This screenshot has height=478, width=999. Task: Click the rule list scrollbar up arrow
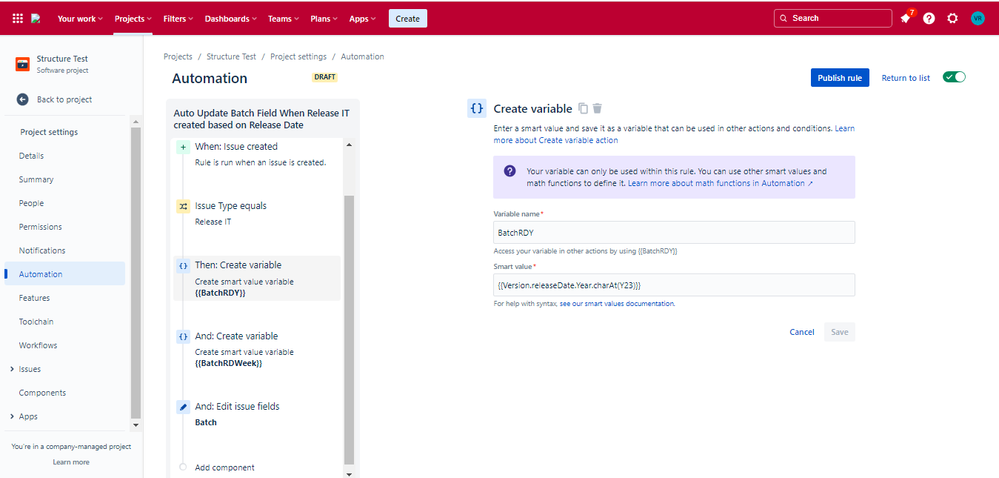pos(349,145)
